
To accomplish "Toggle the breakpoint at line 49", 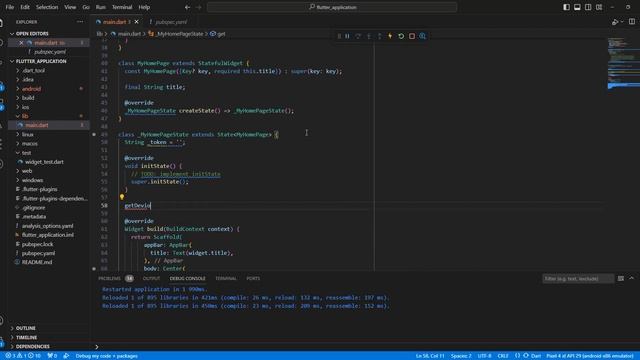I will 94,134.
